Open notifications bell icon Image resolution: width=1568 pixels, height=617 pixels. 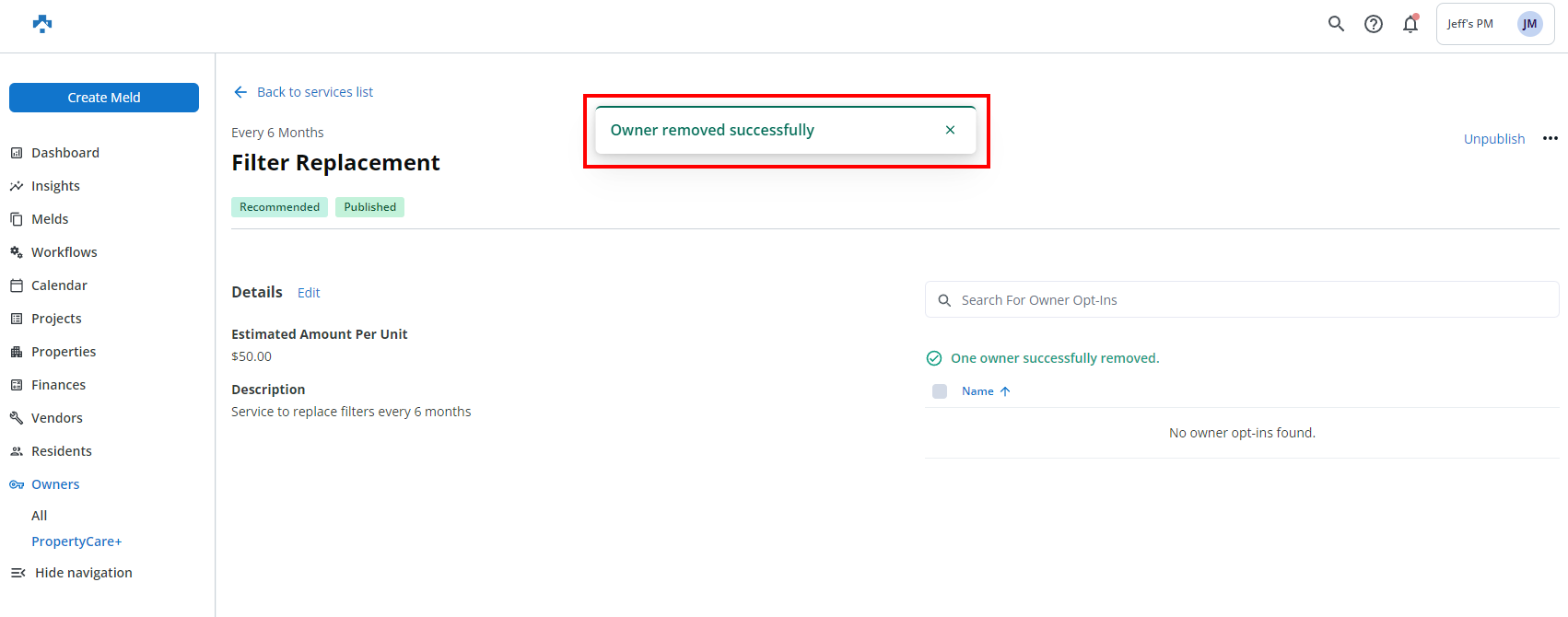pos(1410,24)
